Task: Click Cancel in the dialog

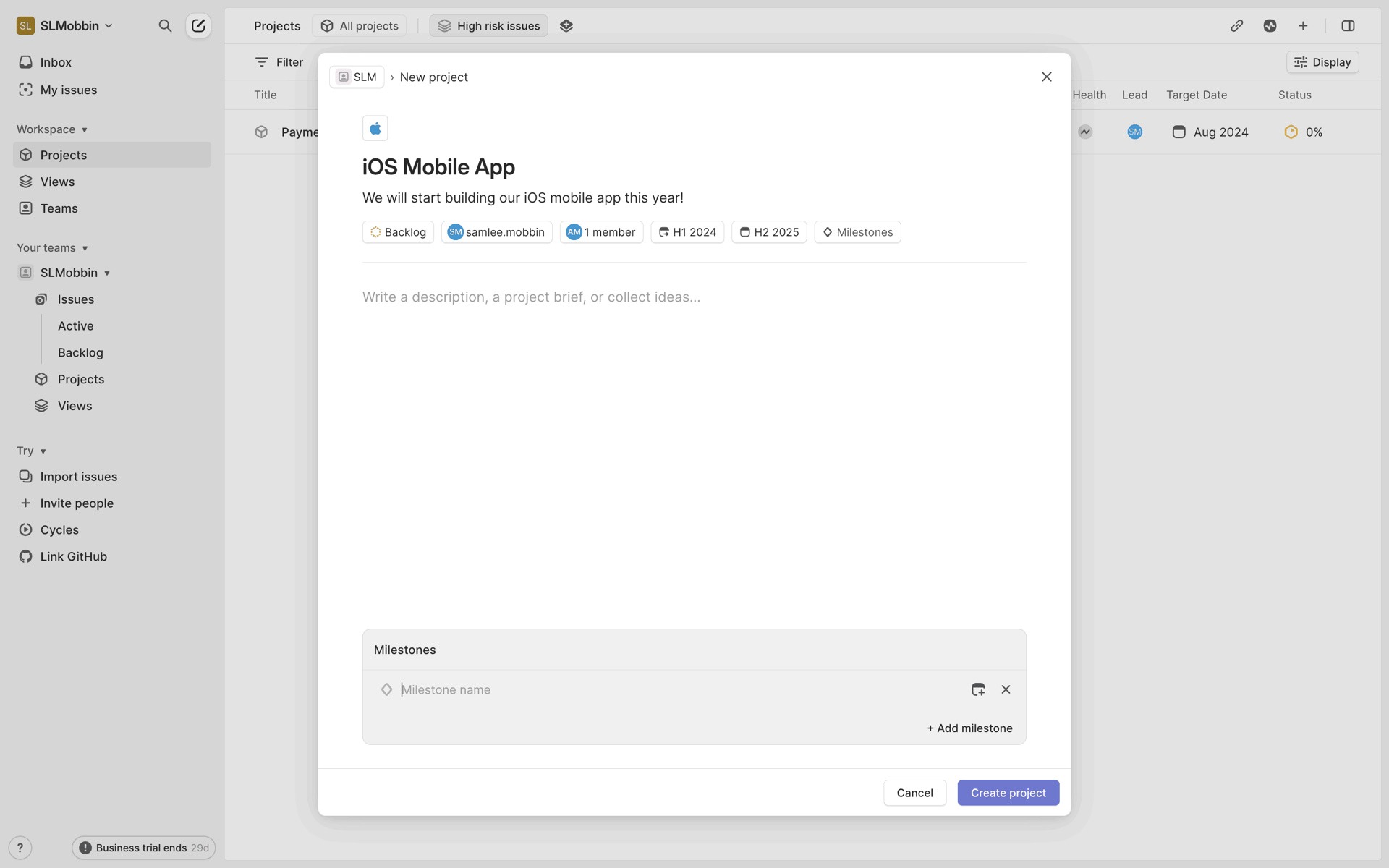Action: (x=914, y=793)
